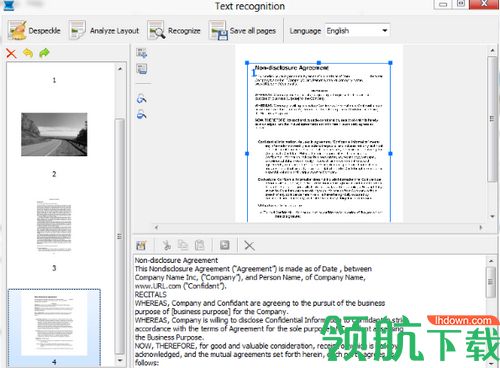The width and height of the screenshot is (500, 368).
Task: Click first icon on text editor toolbar
Action: [141, 246]
